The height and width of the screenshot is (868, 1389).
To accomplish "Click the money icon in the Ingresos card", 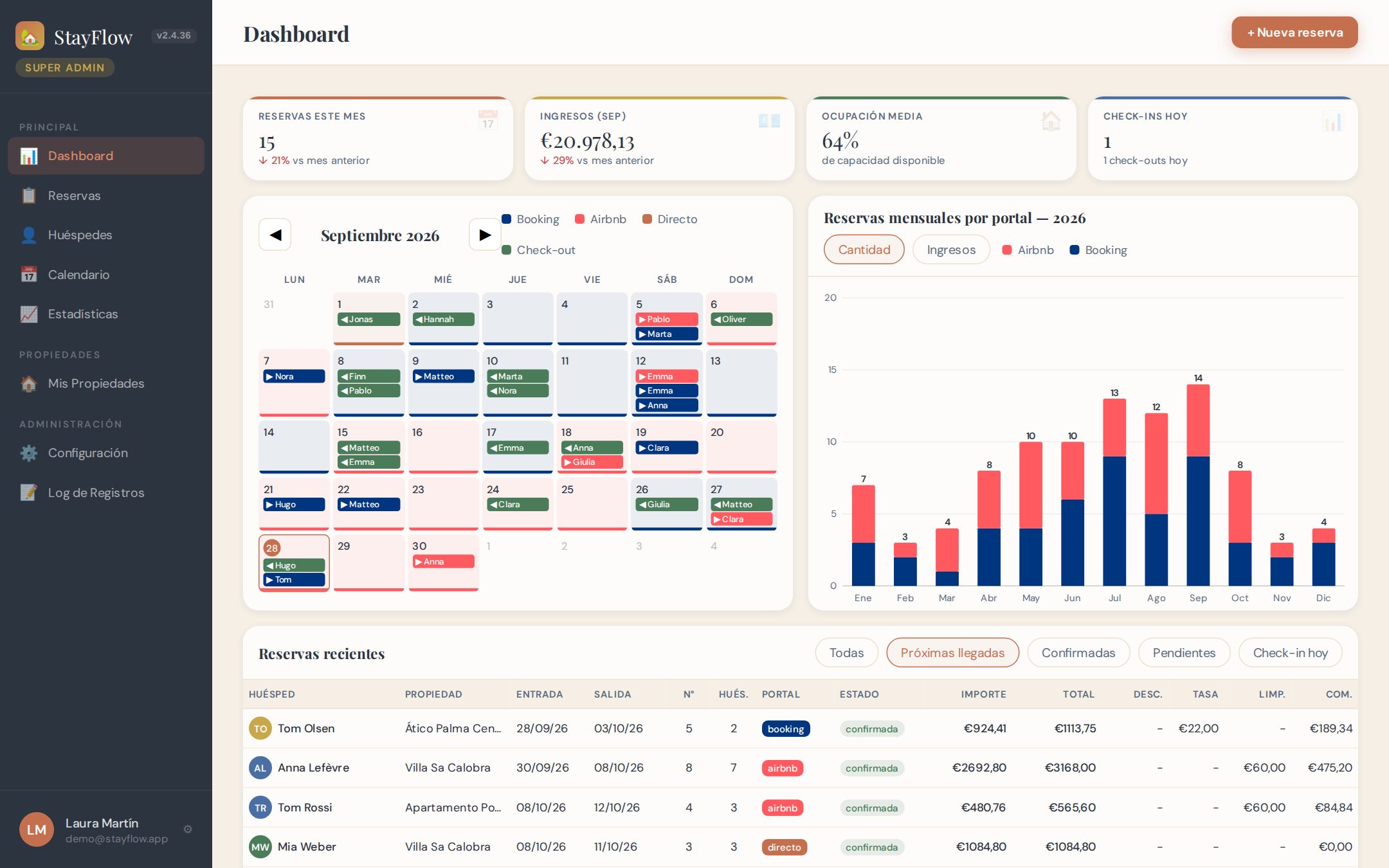I will 769,120.
